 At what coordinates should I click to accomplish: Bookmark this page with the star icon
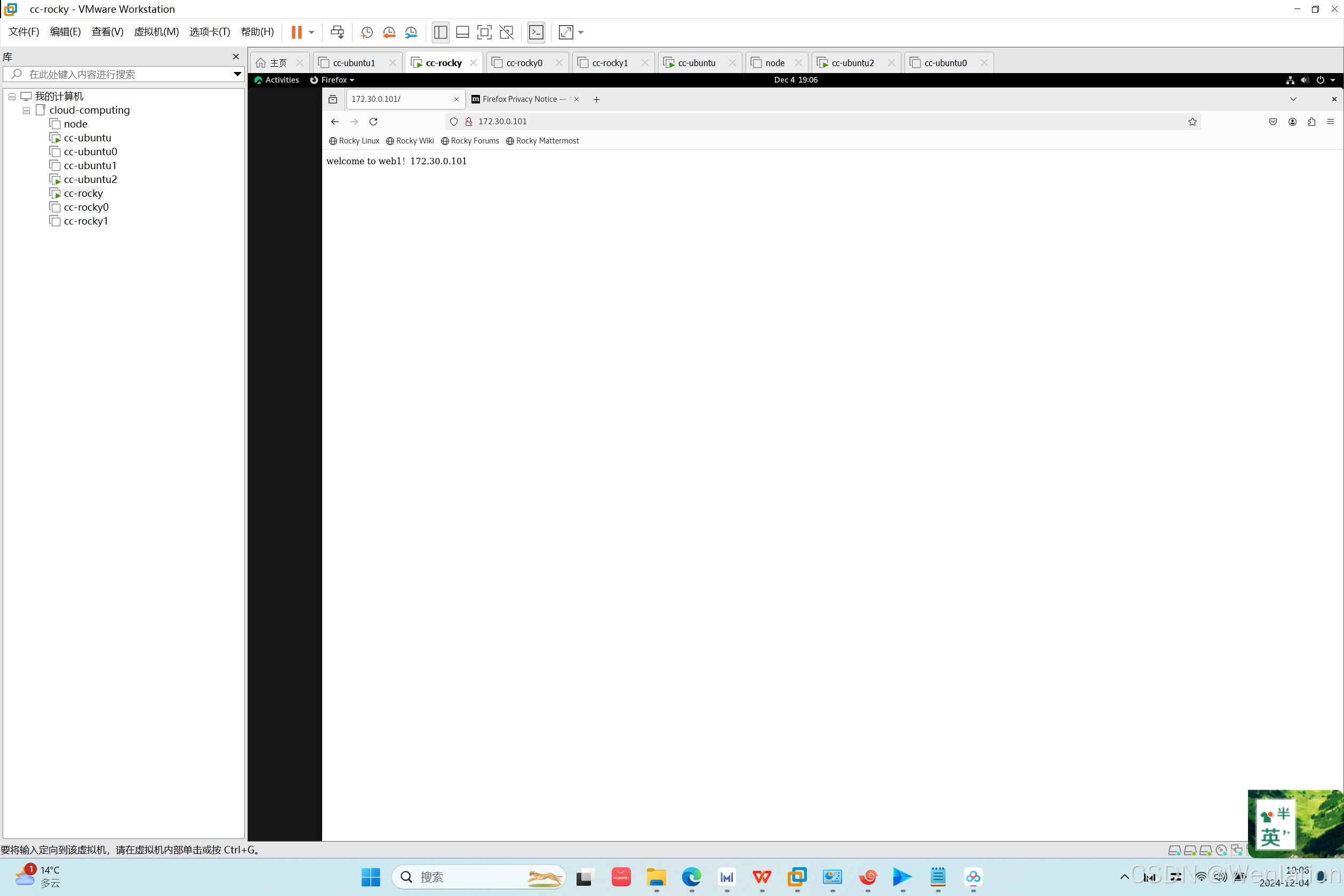click(x=1192, y=122)
